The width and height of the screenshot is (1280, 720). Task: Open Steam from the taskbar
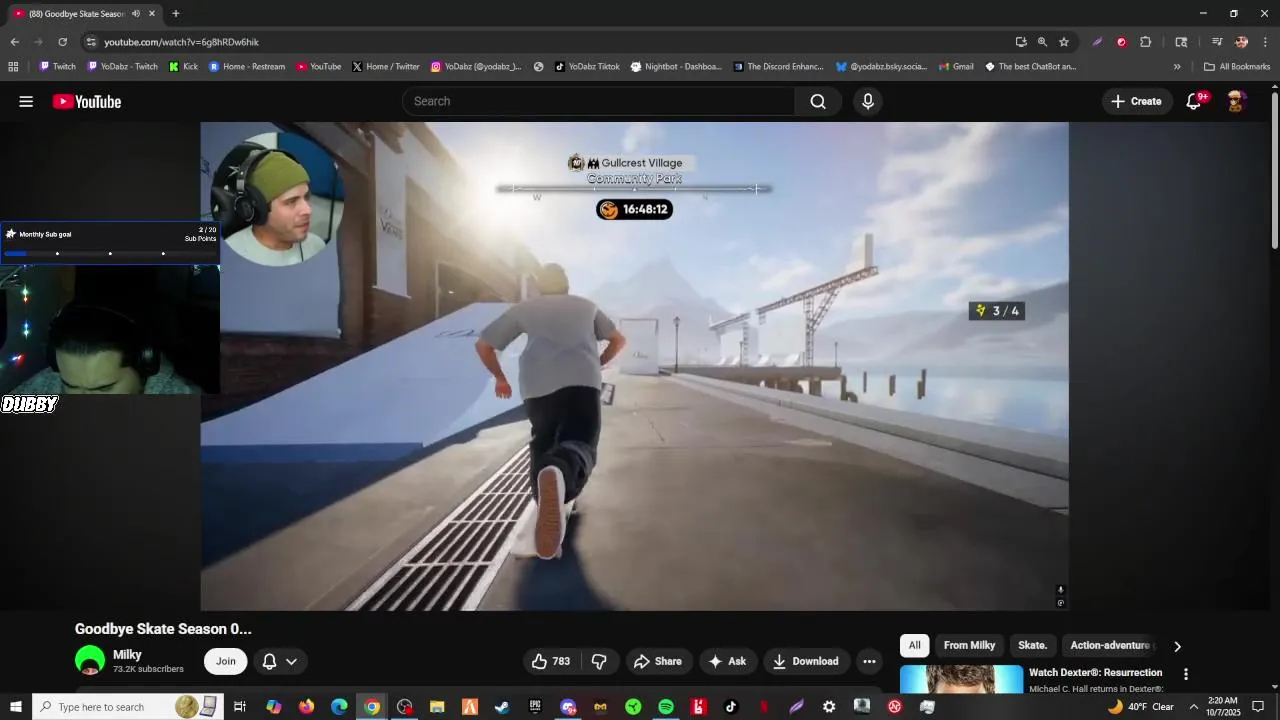(x=502, y=707)
